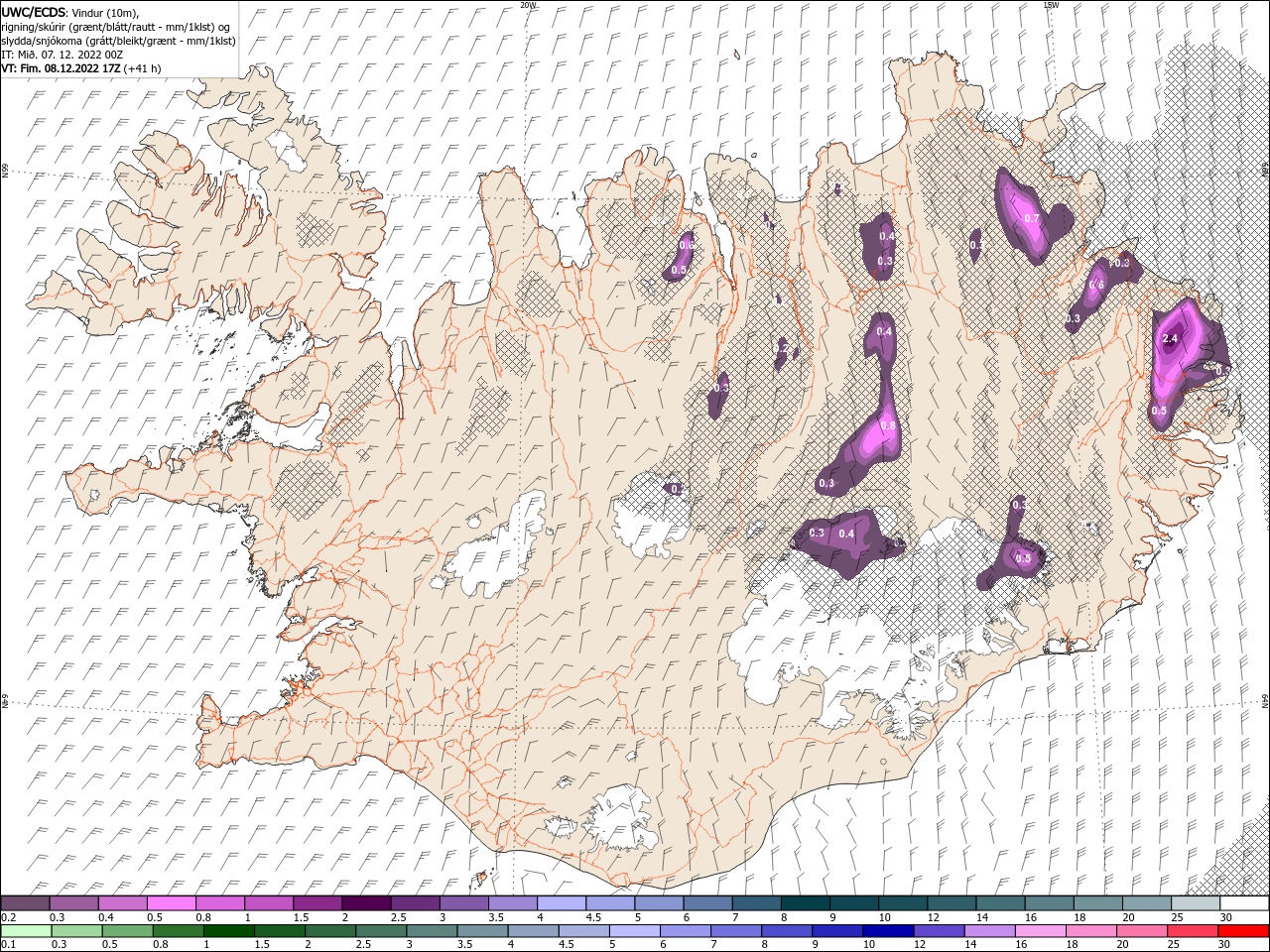Click the rigning/skúrir legend description line
Image resolution: width=1270 pixels, height=952 pixels.
116,27
